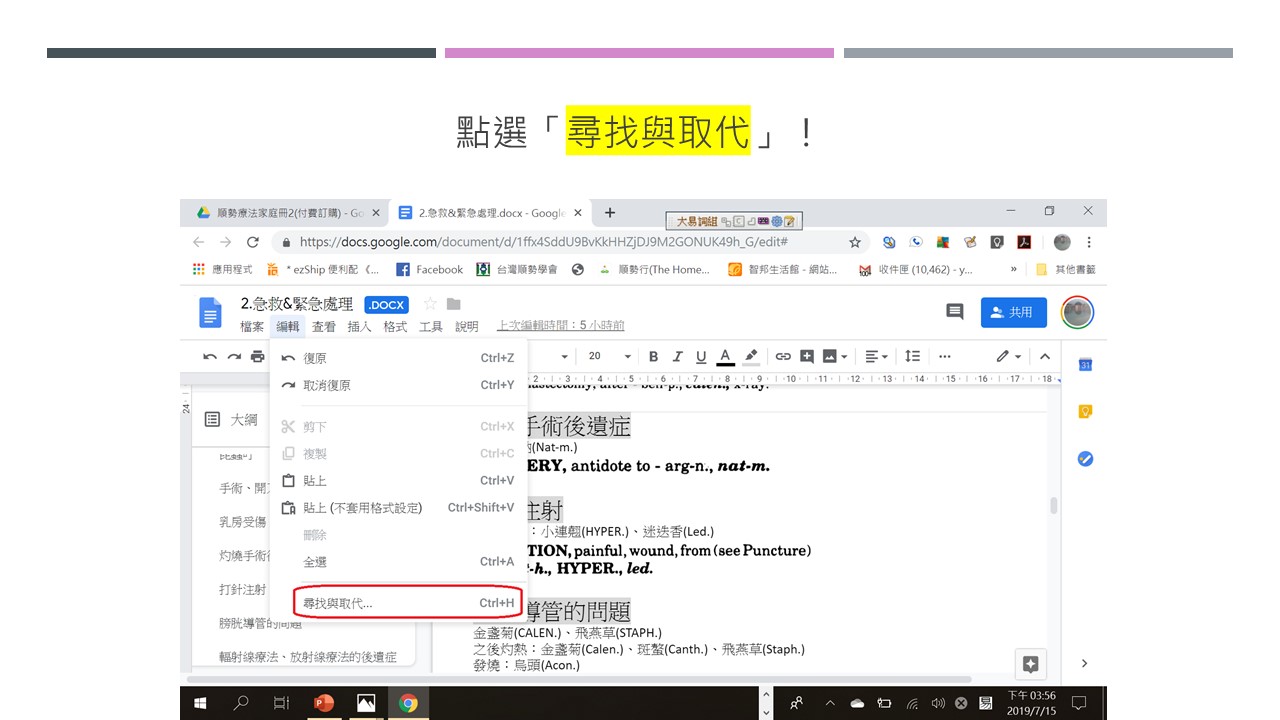
Task: Open the Calendar icon in side panel
Action: (x=1085, y=365)
